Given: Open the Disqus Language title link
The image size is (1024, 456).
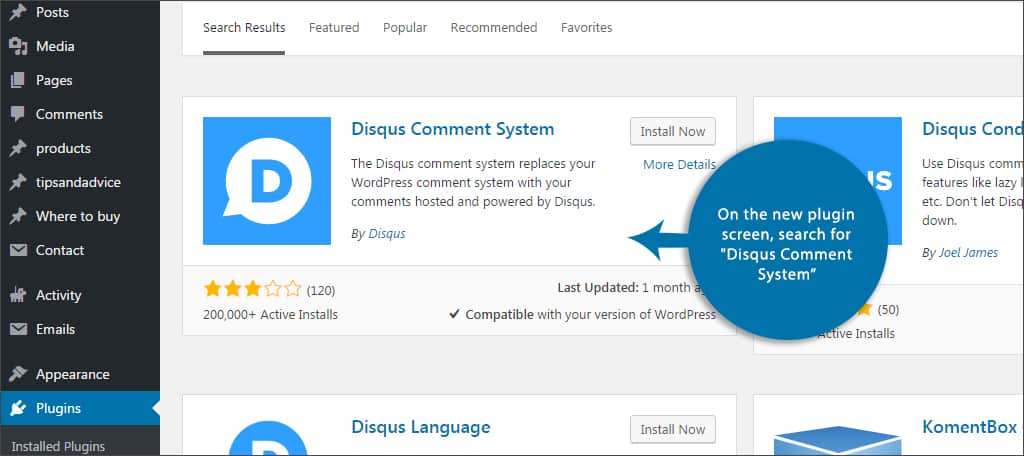Looking at the screenshot, I should pos(421,427).
